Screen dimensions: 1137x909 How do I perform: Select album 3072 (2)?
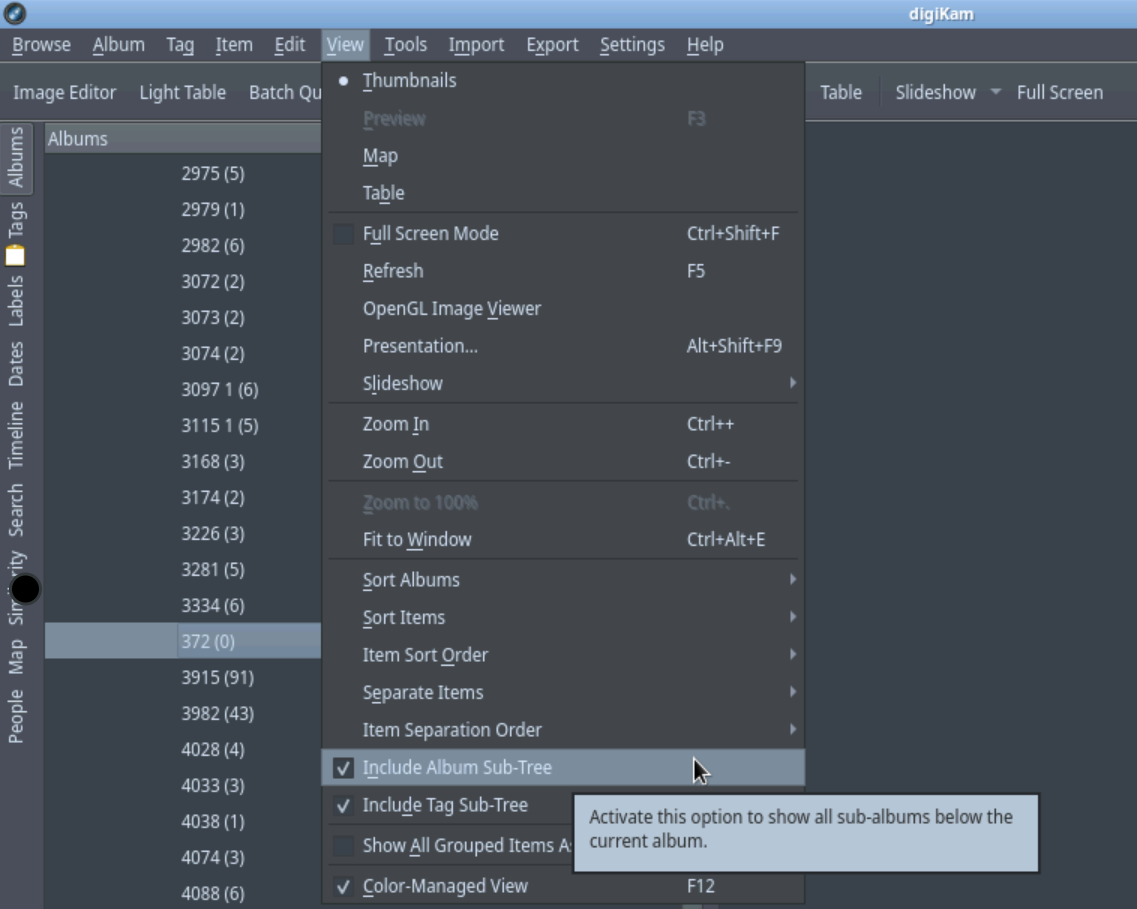[x=212, y=282]
